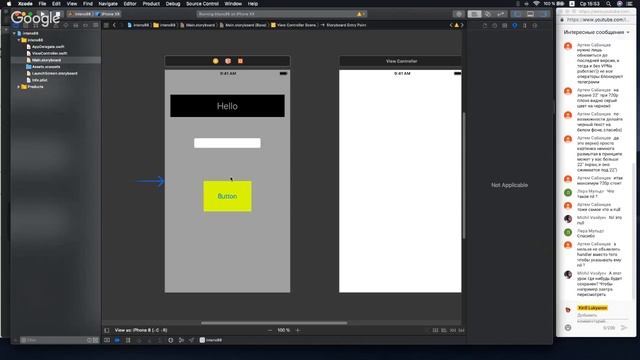Click the jump bar warning issue icon

[x=457, y=25]
